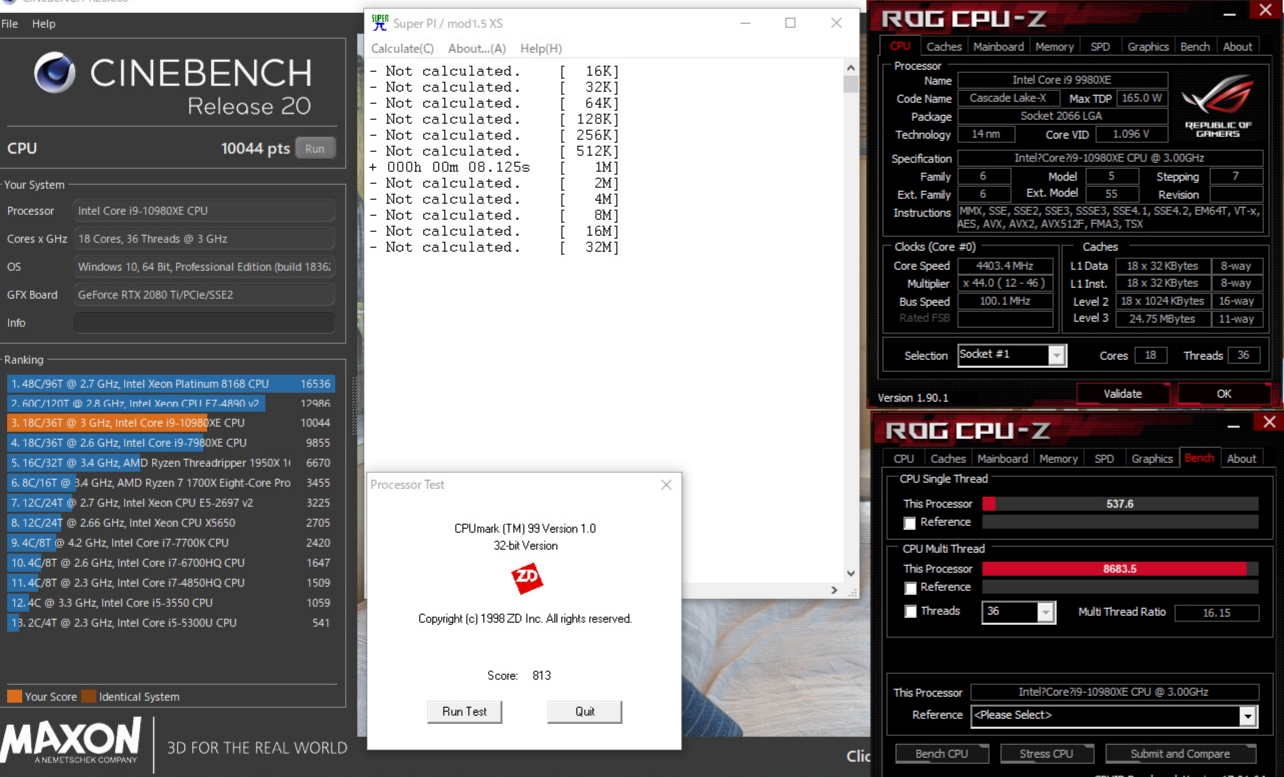
Task: Open the File menu in Cinebench
Action: [10, 24]
